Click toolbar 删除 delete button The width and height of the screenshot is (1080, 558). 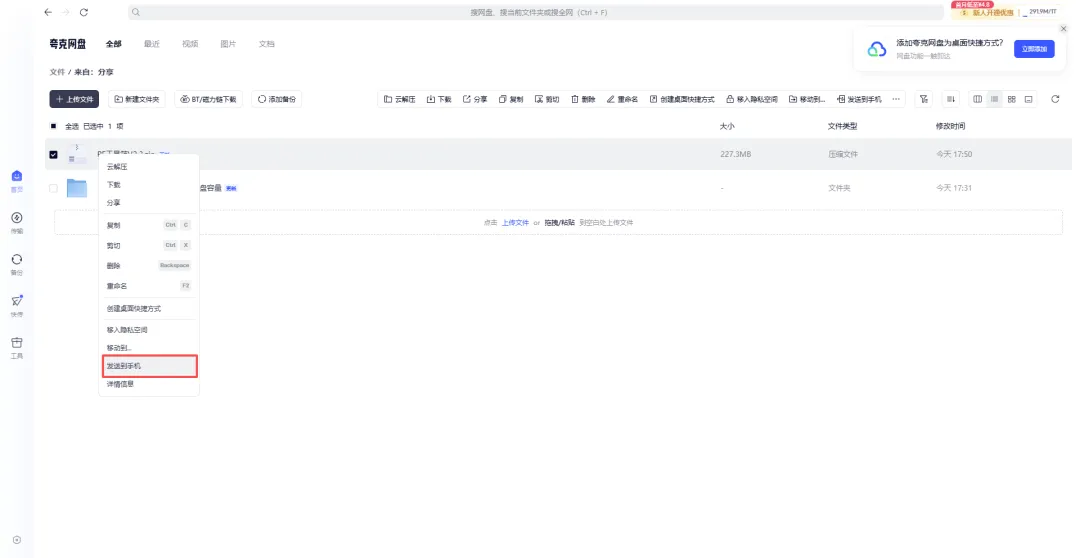point(583,99)
